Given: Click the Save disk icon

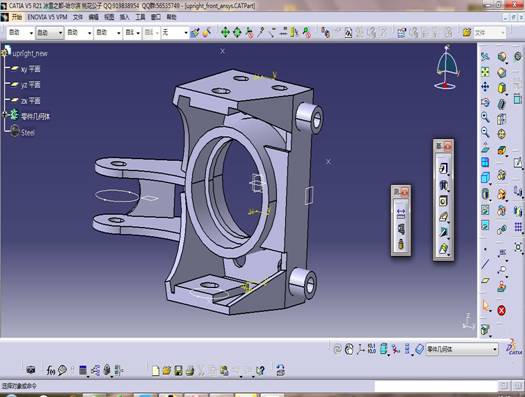Looking at the screenshot, I should [178, 371].
